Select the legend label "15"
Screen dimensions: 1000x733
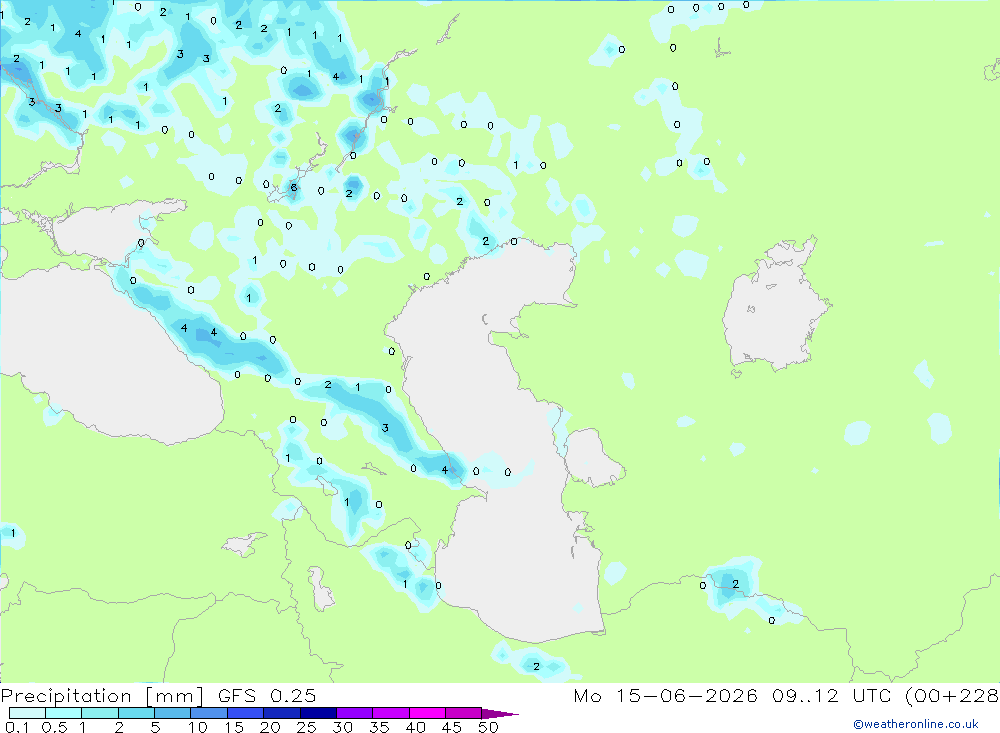pyautogui.click(x=234, y=727)
